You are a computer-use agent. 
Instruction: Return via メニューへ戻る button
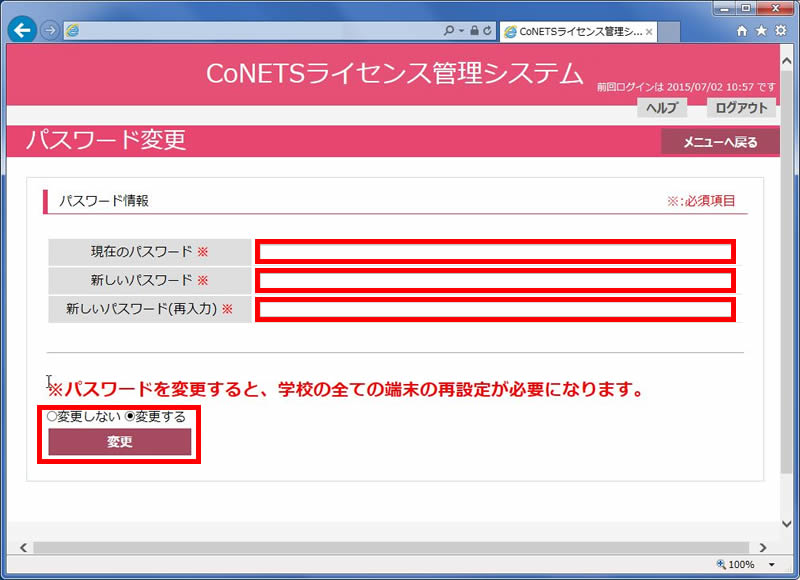(x=720, y=142)
